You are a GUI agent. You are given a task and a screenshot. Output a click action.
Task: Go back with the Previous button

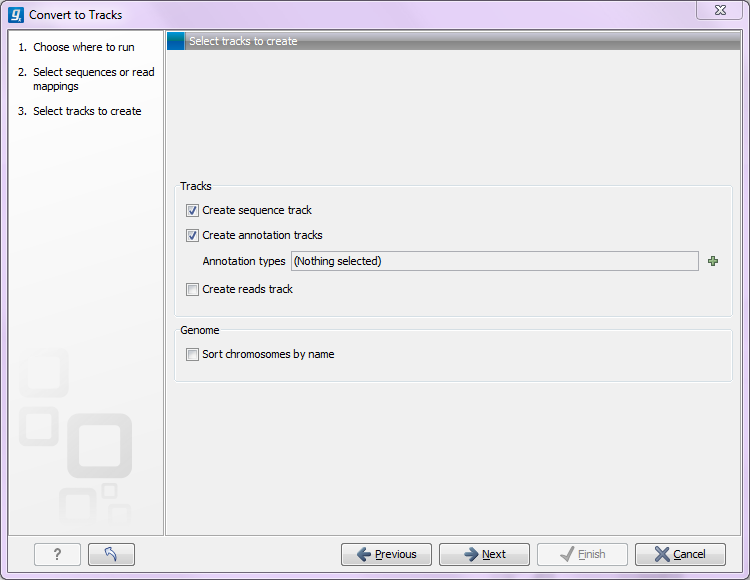point(386,554)
